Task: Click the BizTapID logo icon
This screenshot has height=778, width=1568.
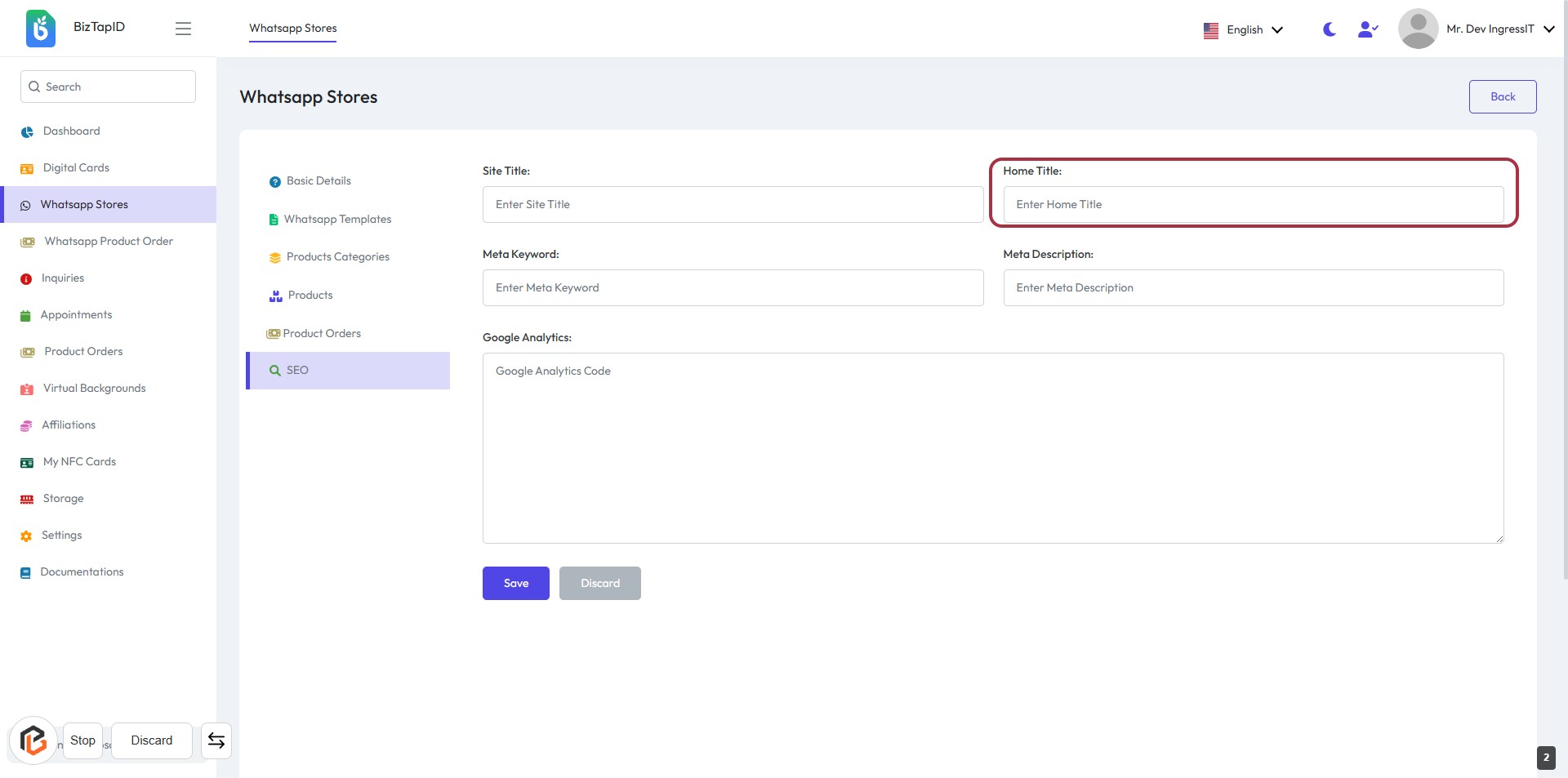Action: [41, 29]
